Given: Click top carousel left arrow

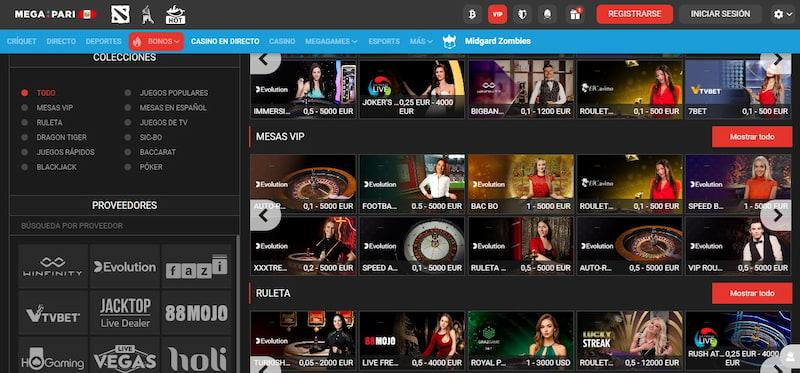Looking at the screenshot, I should [x=265, y=60].
